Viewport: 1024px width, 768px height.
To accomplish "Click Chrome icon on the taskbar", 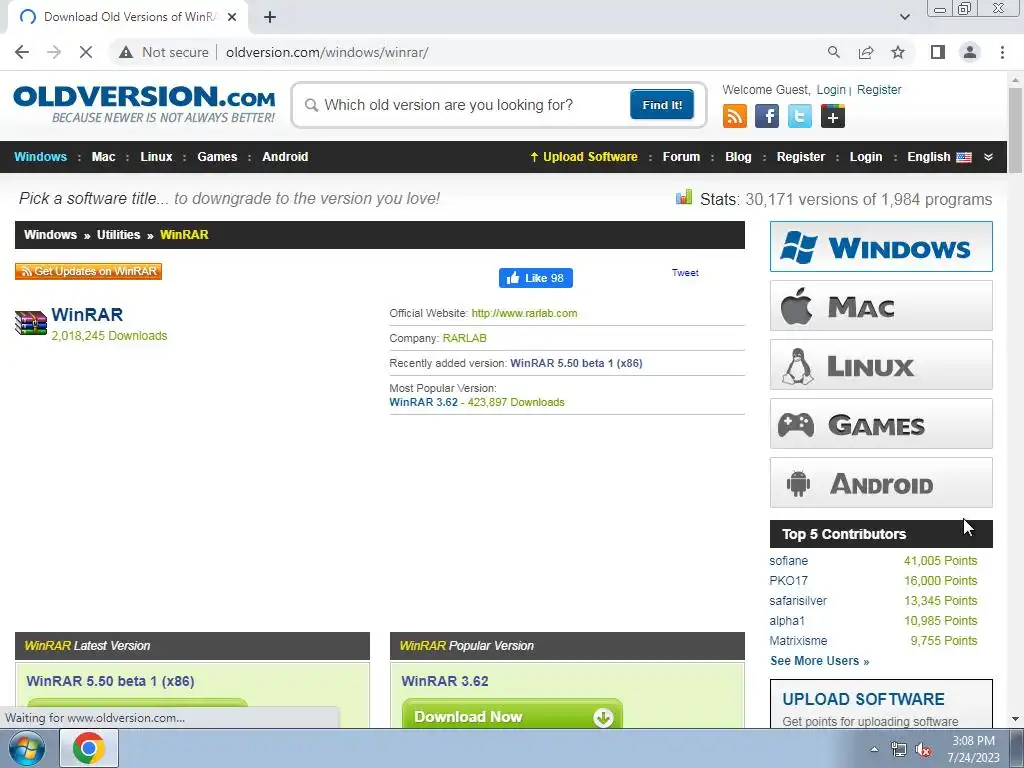I will 89,748.
